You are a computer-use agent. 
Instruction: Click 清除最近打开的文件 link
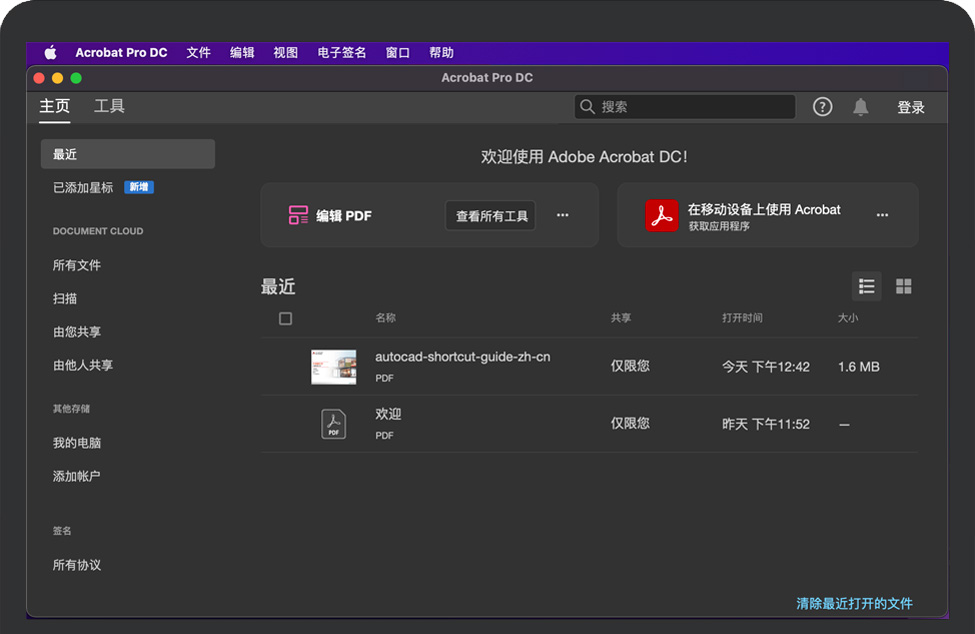[x=854, y=604]
